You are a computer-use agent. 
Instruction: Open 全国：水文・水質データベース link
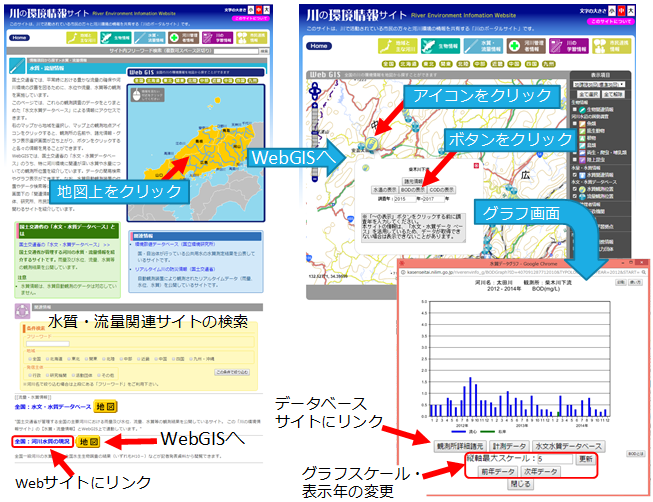53,407
